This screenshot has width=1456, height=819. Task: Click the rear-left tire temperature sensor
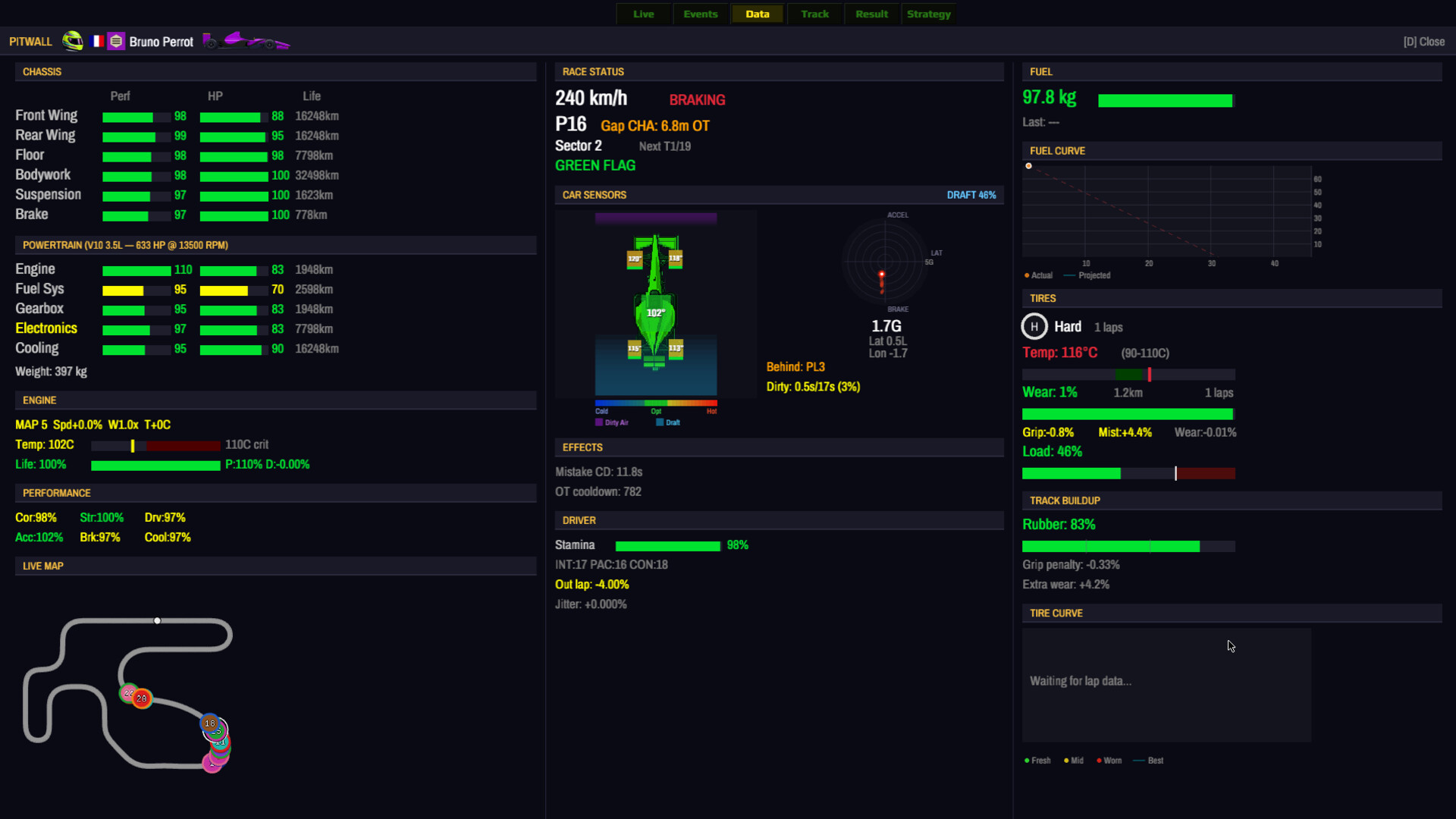click(x=634, y=348)
